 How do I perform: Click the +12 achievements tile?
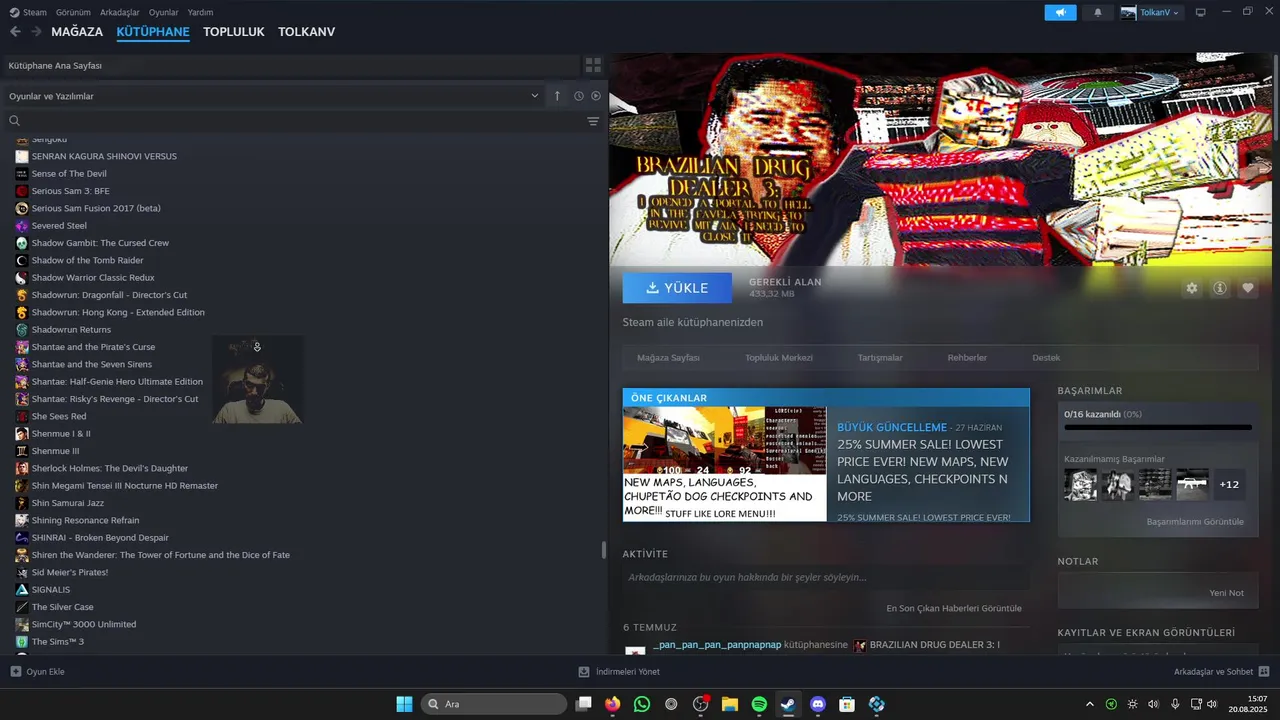(x=1229, y=484)
